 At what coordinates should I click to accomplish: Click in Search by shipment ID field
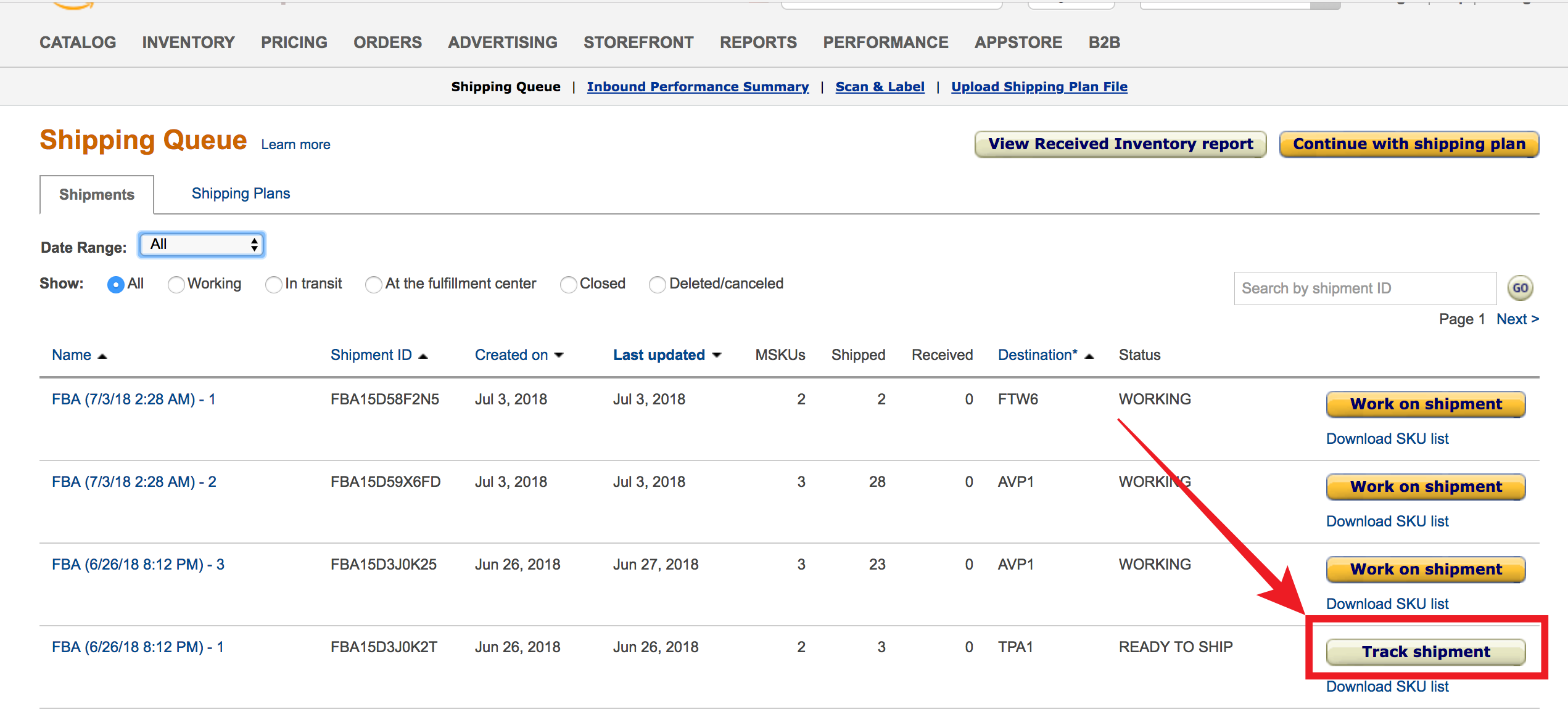click(1365, 288)
